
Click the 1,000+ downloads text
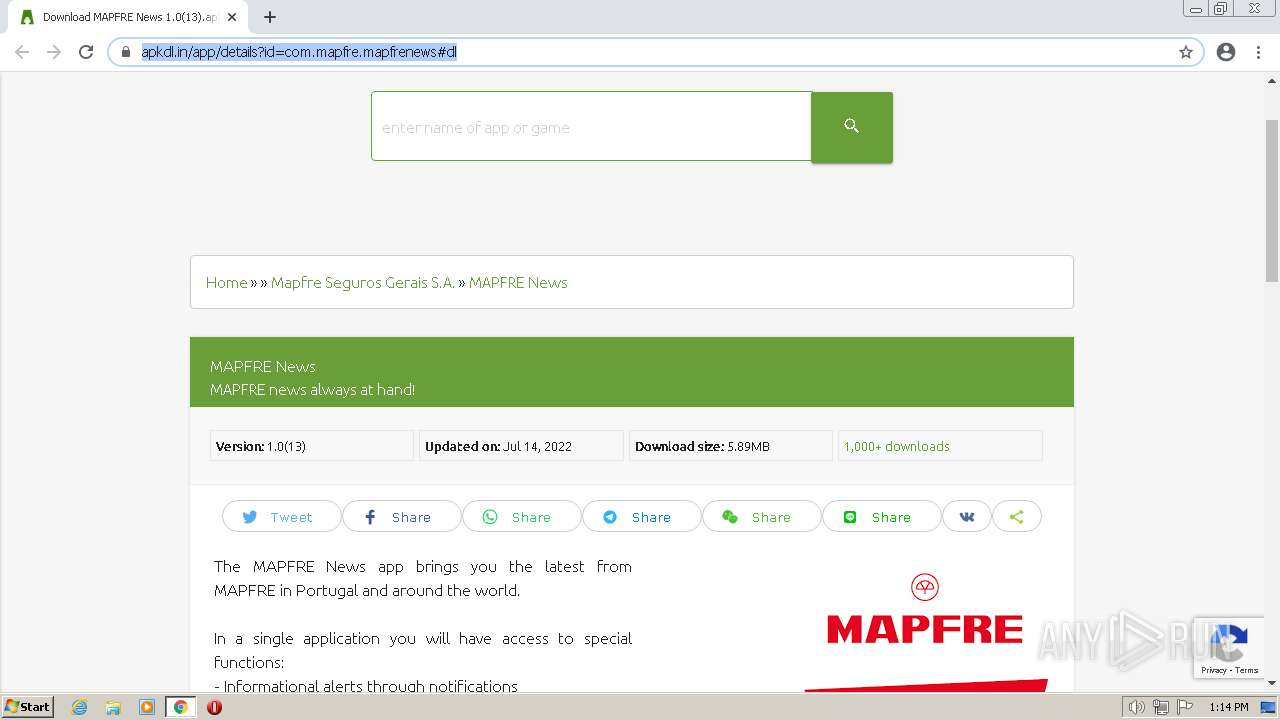pos(897,447)
